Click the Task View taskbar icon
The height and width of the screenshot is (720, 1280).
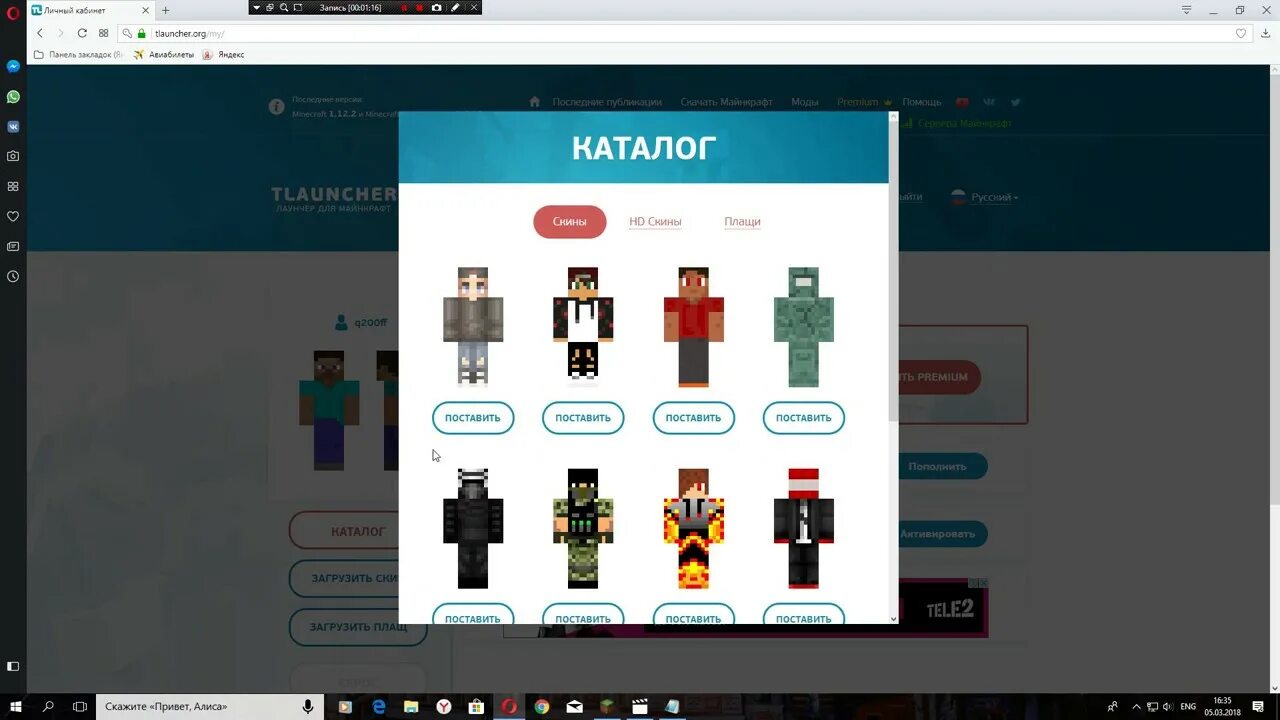pyautogui.click(x=80, y=706)
